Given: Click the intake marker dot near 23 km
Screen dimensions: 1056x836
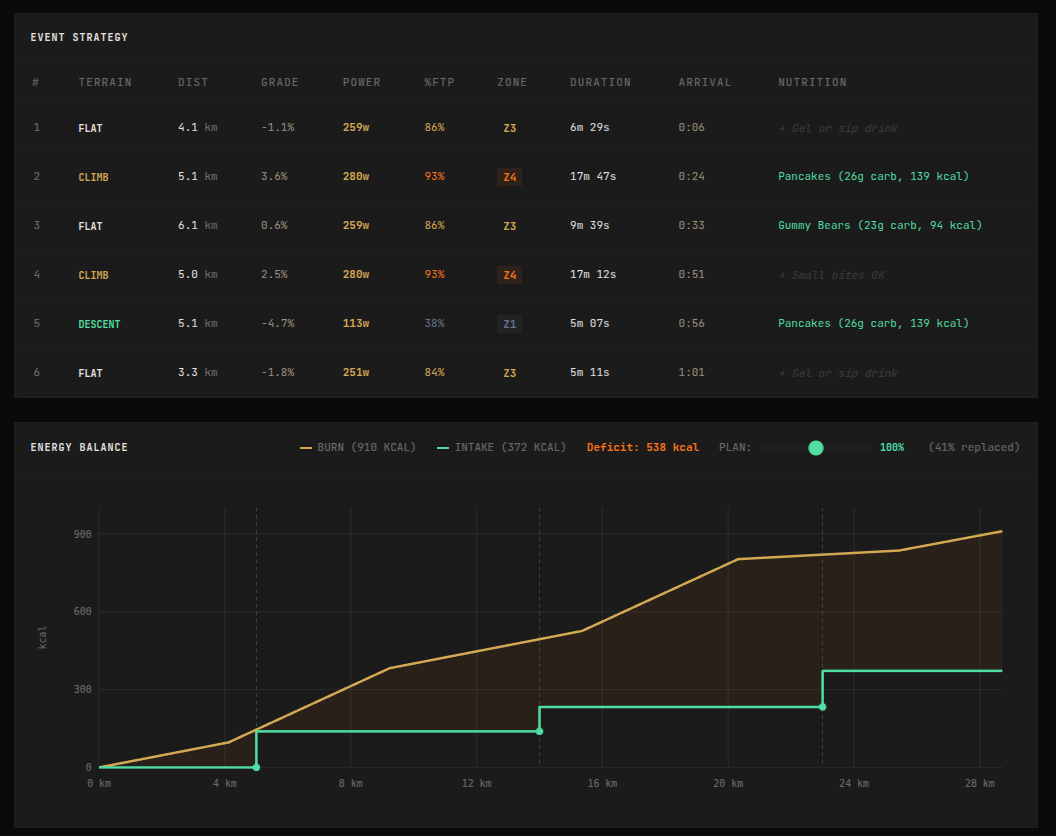Looking at the screenshot, I should pyautogui.click(x=822, y=707).
